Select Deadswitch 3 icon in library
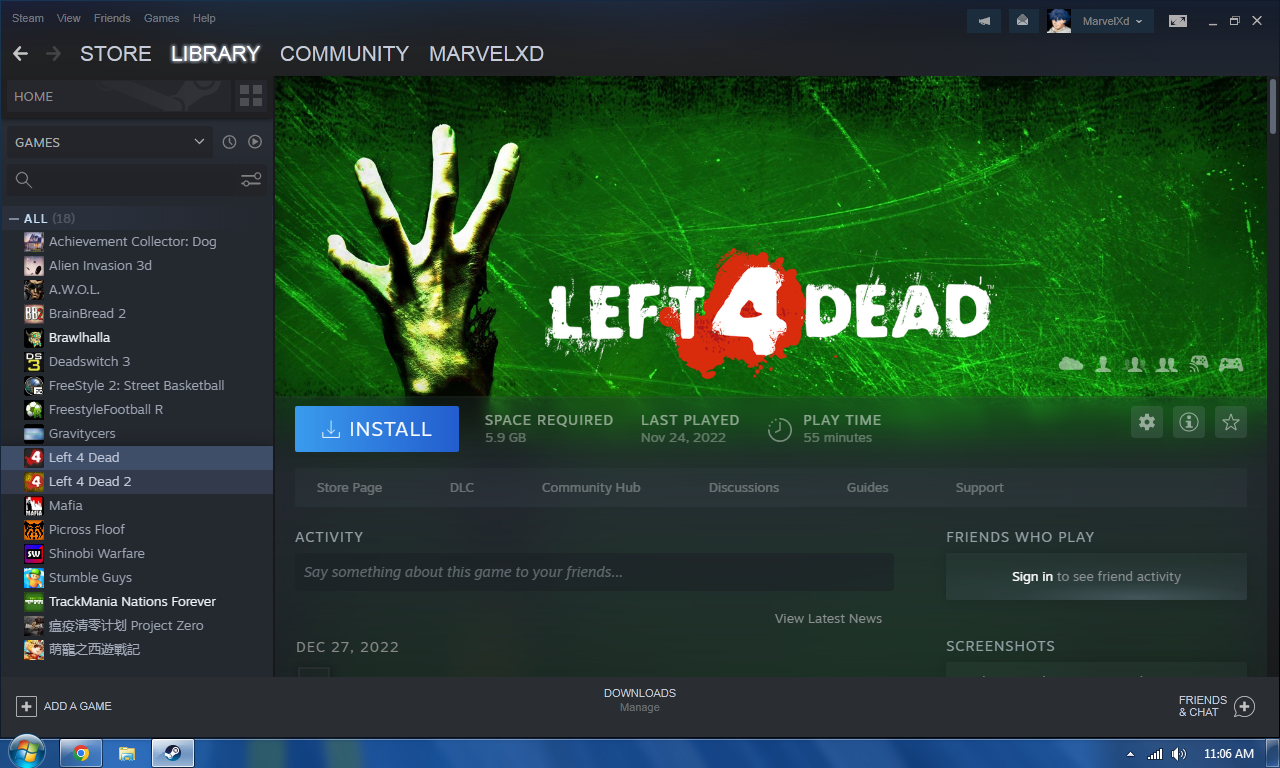 pos(34,362)
